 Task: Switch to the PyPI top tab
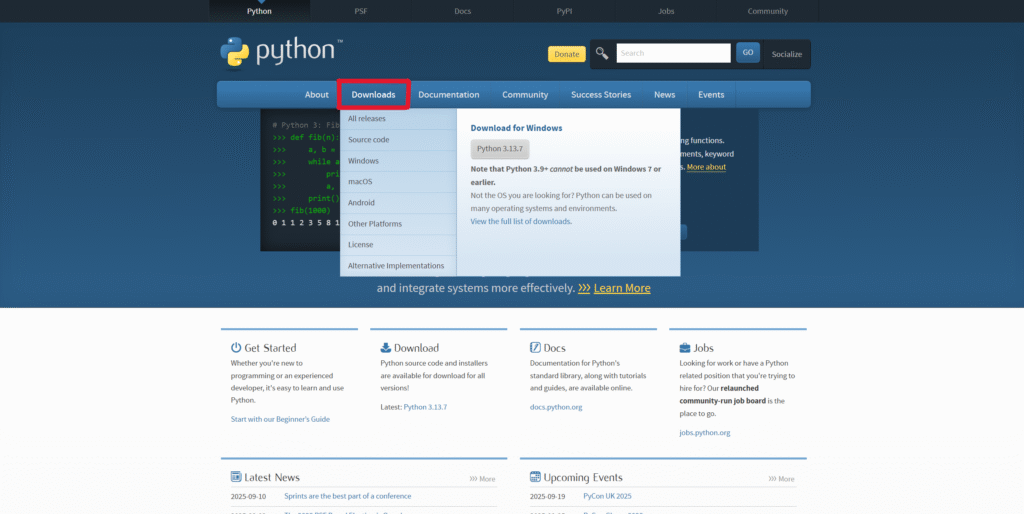pyautogui.click(x=564, y=11)
